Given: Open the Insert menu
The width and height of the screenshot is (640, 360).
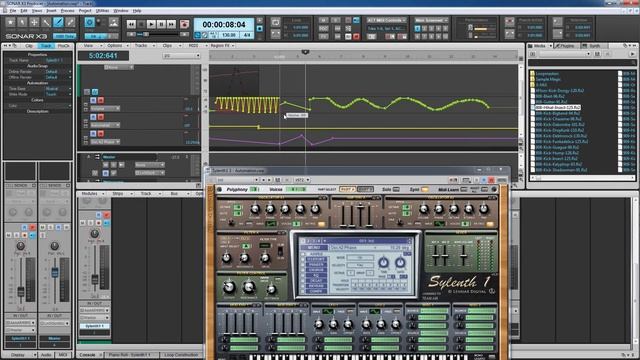Looking at the screenshot, I should pos(51,11).
